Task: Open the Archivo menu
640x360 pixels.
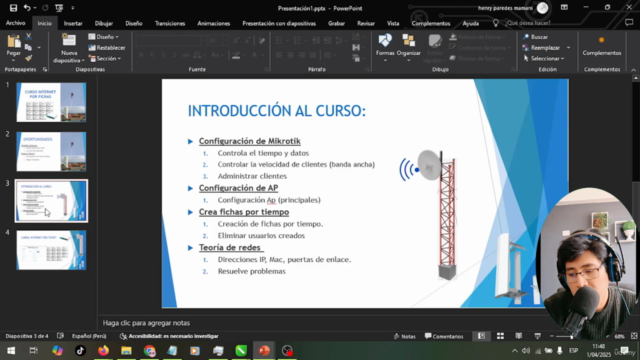Action: click(16, 23)
